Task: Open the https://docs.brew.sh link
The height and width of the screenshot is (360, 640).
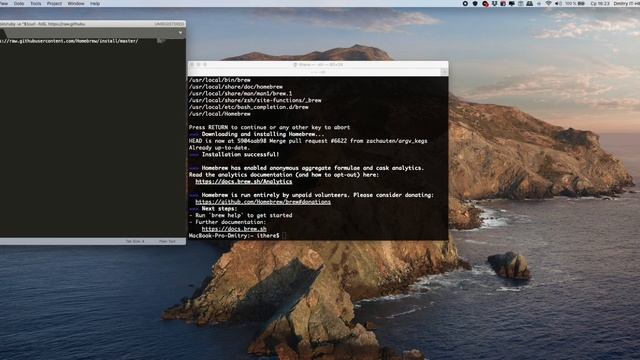Action: 234,229
